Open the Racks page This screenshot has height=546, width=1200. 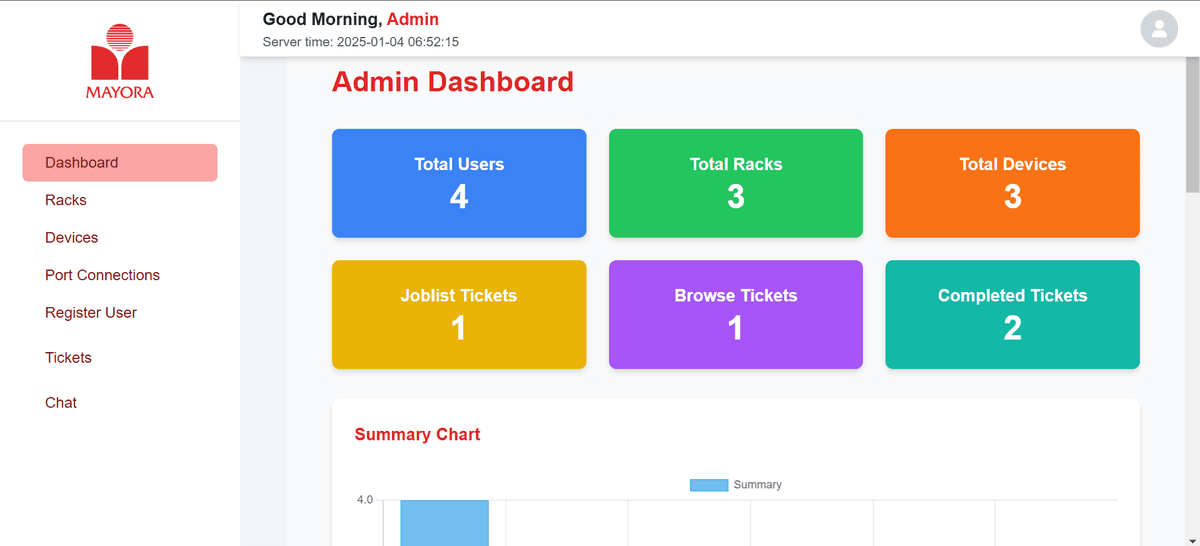pyautogui.click(x=66, y=200)
